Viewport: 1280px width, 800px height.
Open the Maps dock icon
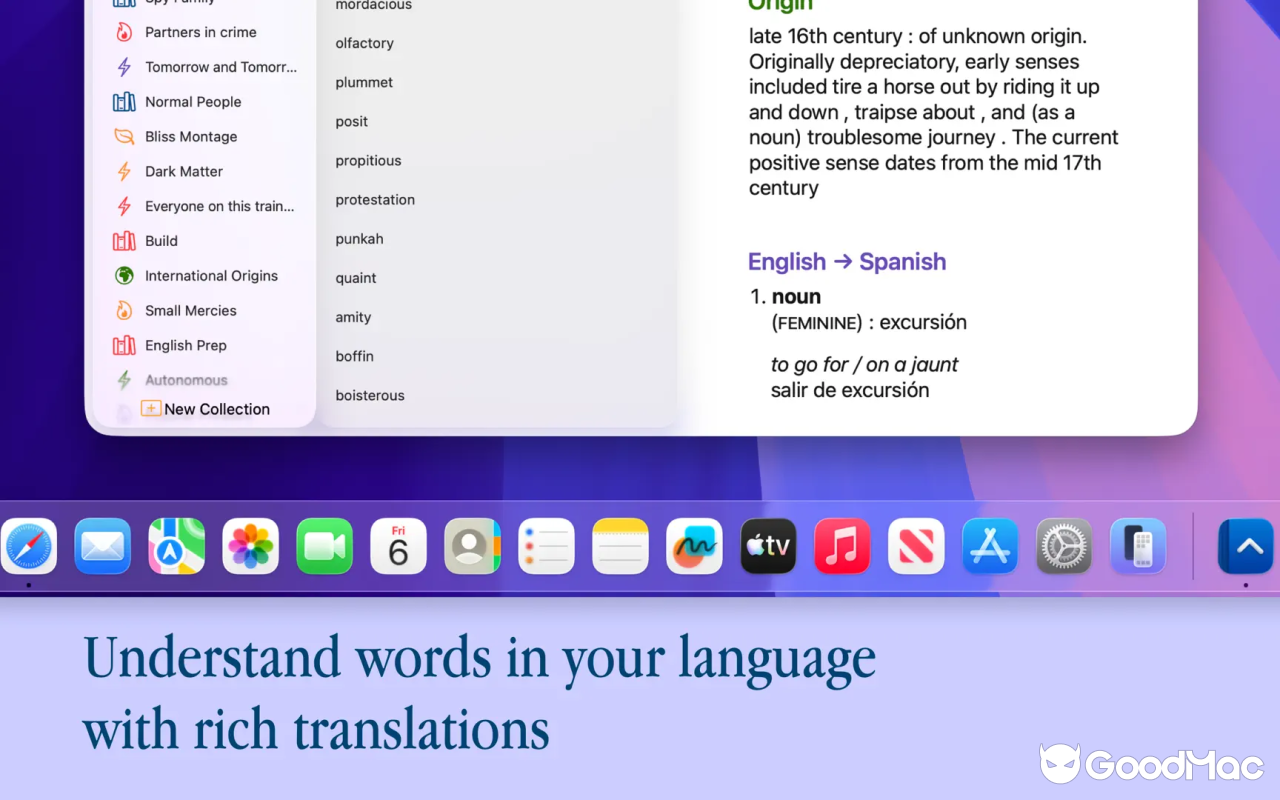(x=177, y=546)
